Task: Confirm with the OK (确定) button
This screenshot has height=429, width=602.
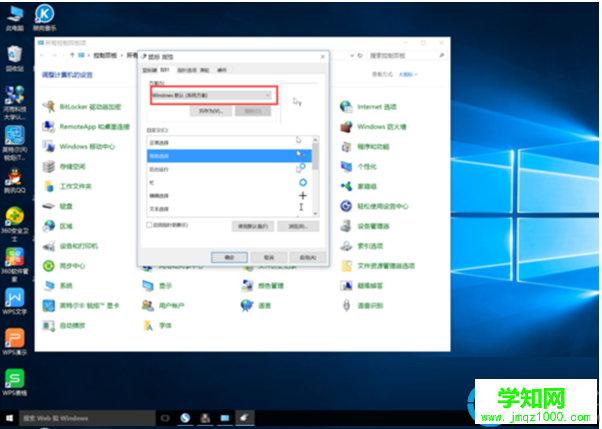Action: coord(229,257)
